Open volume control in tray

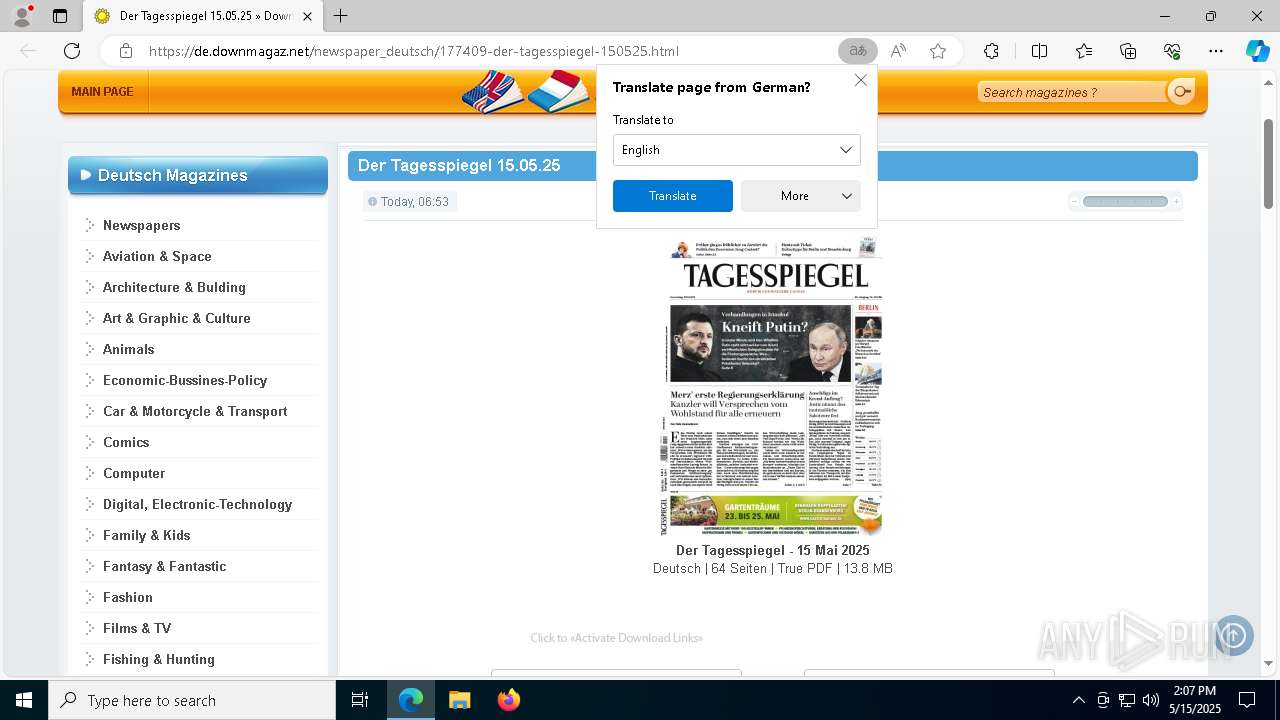[x=1151, y=700]
